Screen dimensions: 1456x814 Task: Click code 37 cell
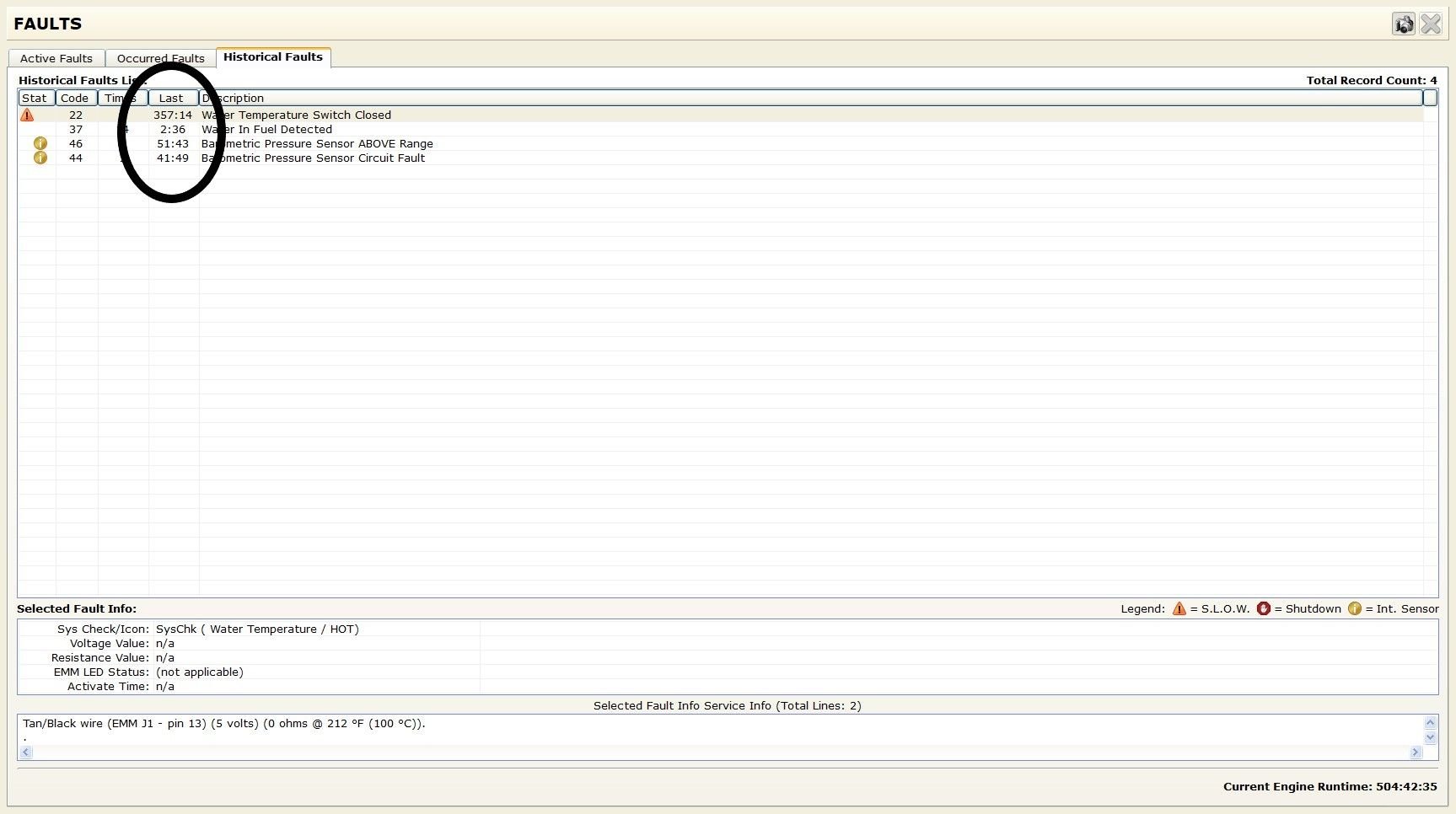76,129
